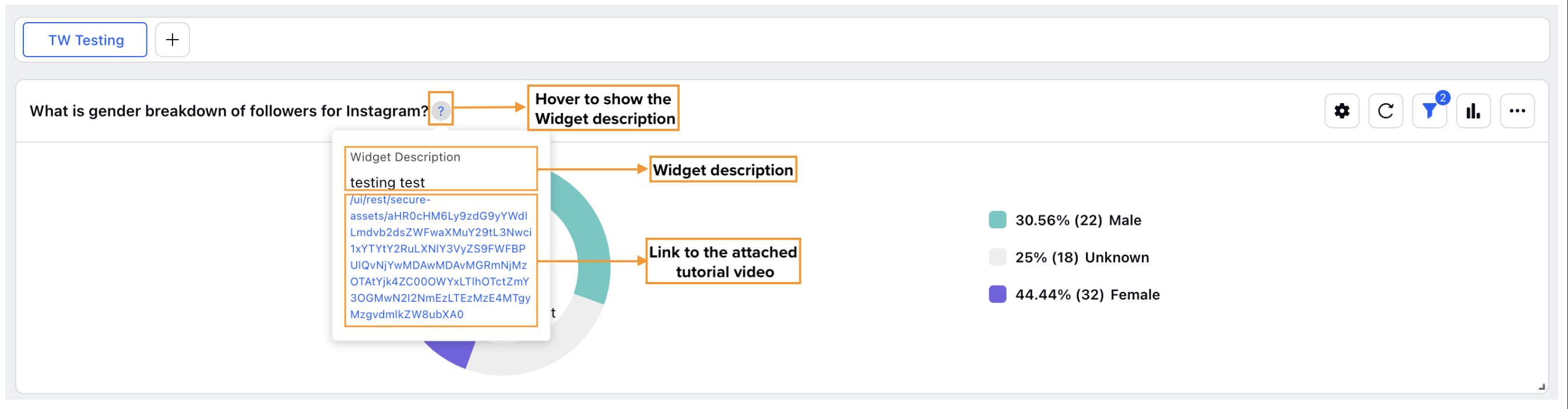Select the 25% (18) Unknown legend label

coord(1082,258)
